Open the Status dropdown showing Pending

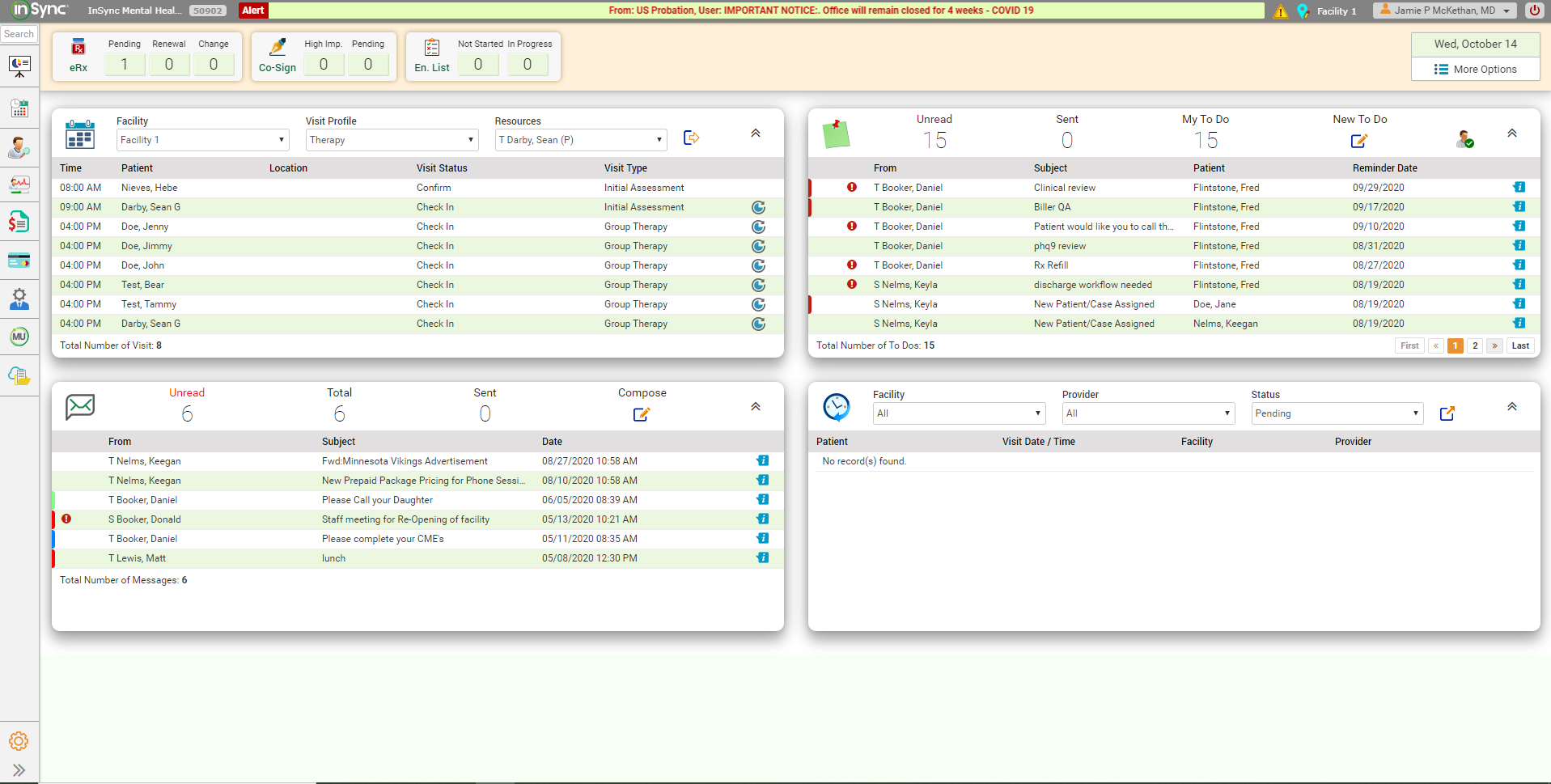pos(1336,413)
